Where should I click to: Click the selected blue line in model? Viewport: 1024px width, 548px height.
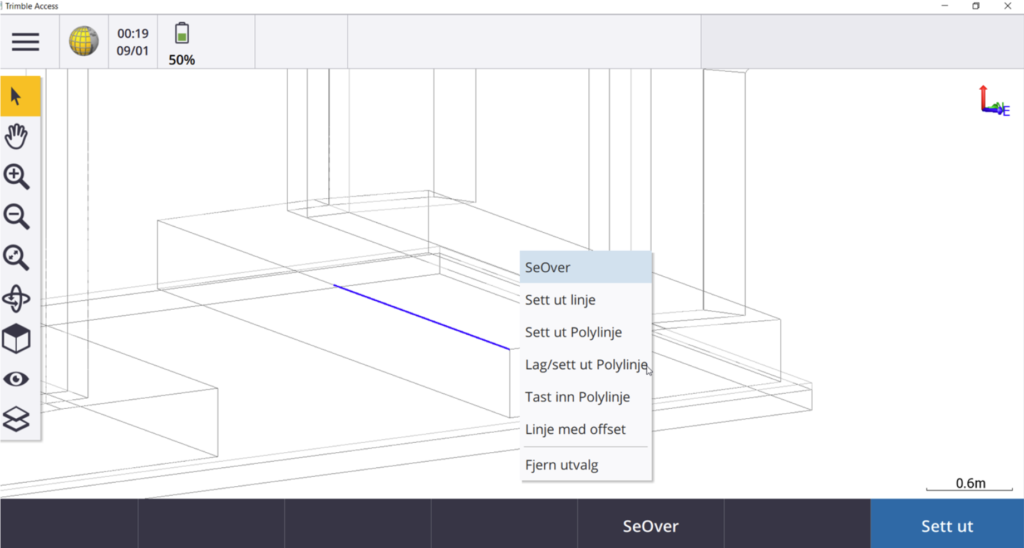coord(420,316)
